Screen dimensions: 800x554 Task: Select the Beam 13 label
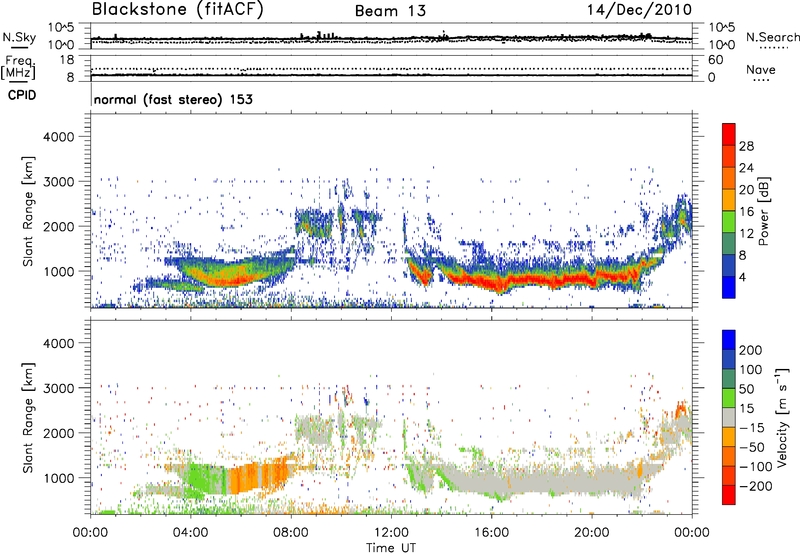[x=390, y=11]
